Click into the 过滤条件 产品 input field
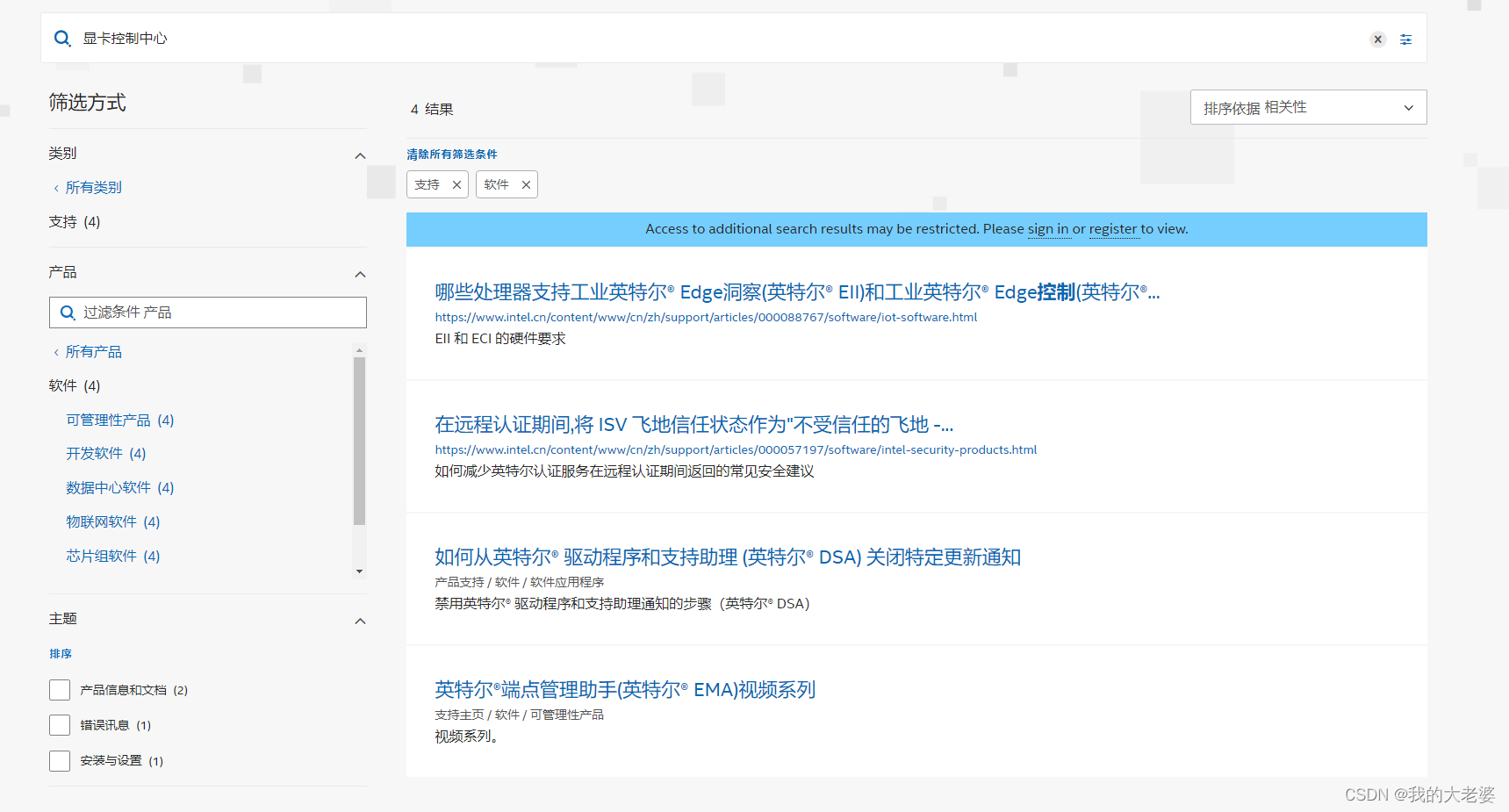1509x812 pixels. pyautogui.click(x=208, y=313)
